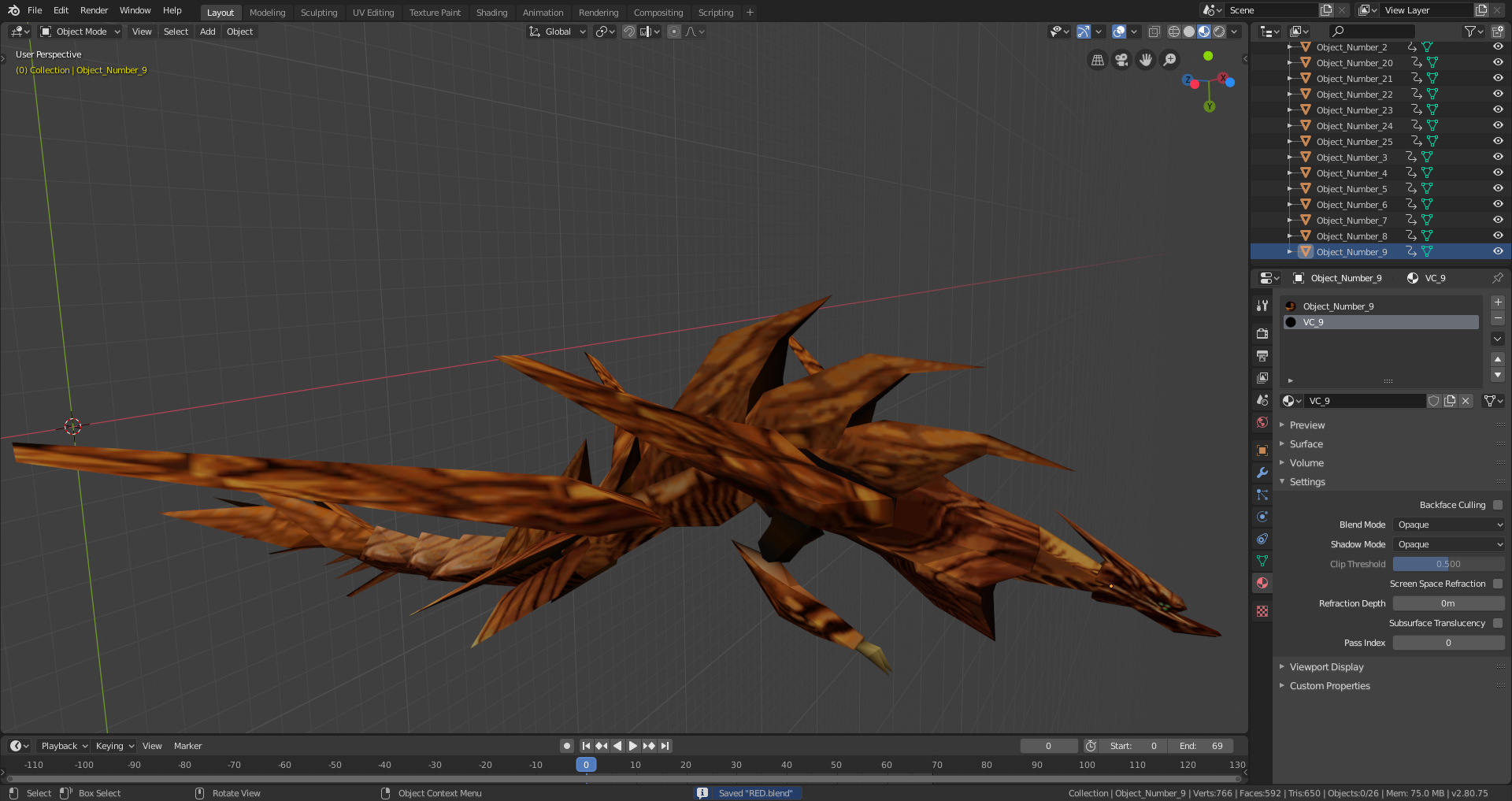The image size is (1512, 801).
Task: Open the Object Mode dropdown
Action: pyautogui.click(x=80, y=32)
